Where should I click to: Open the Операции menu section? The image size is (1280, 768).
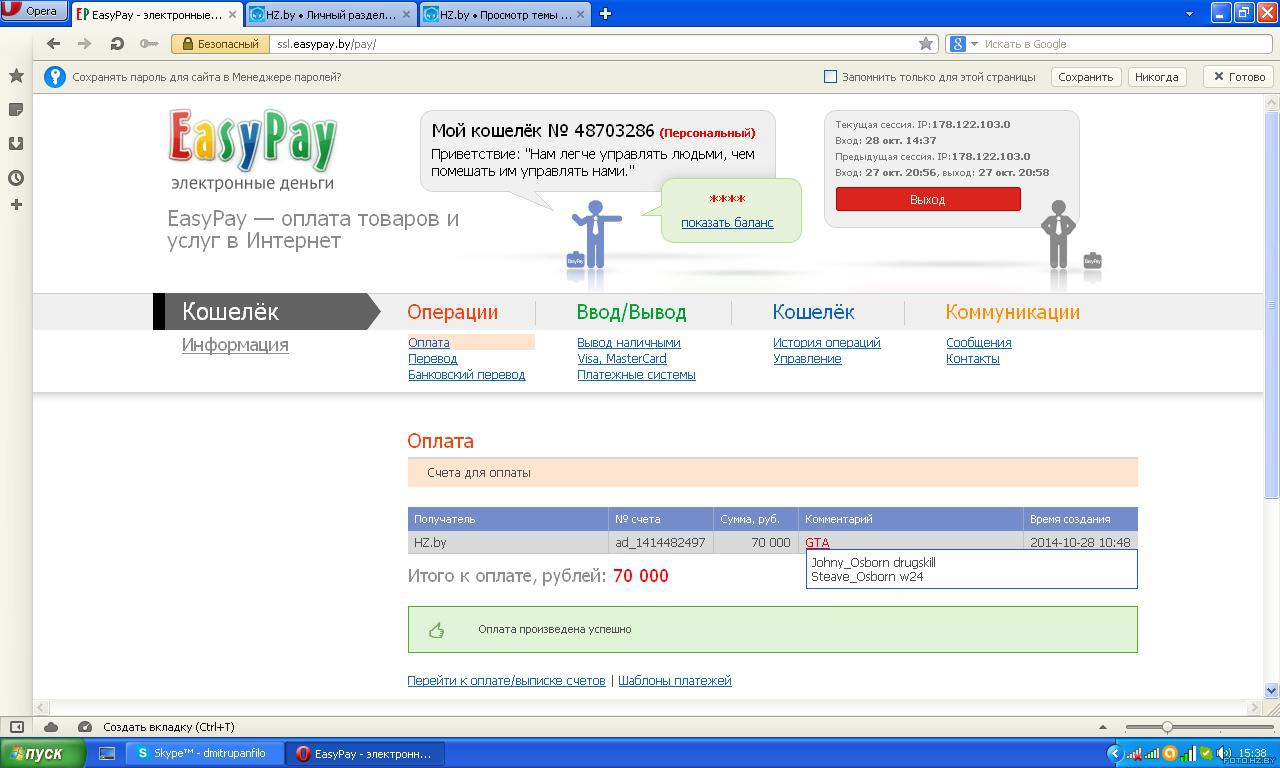click(452, 312)
